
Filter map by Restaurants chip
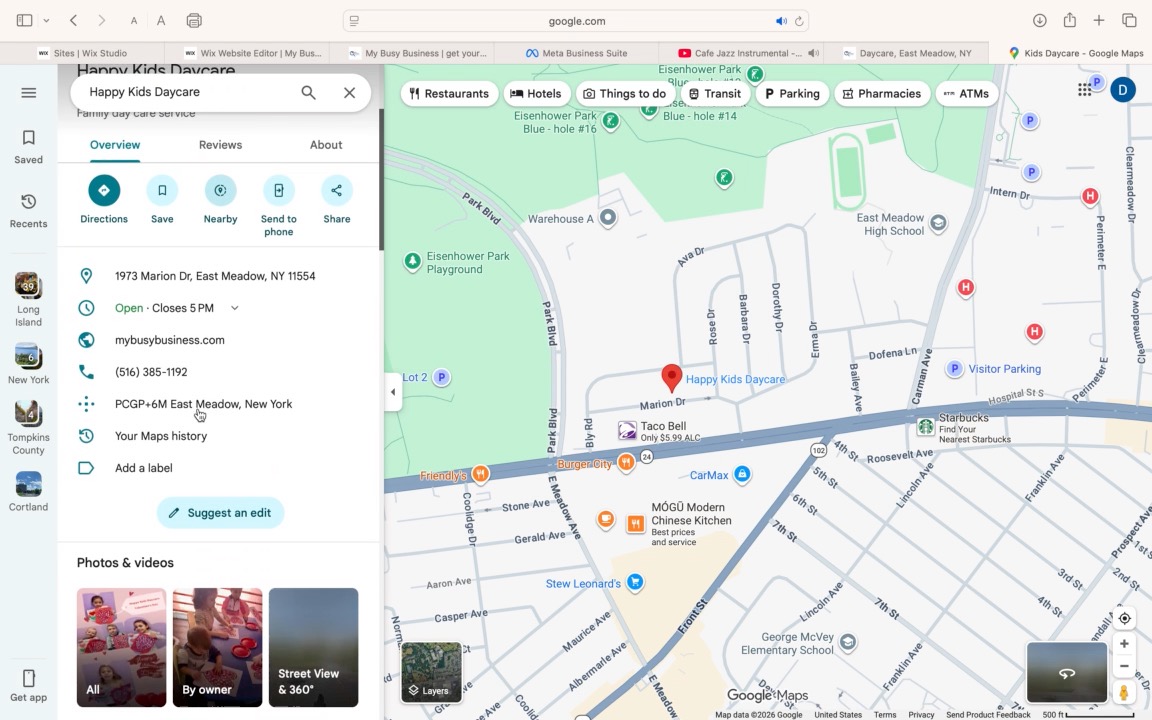click(449, 94)
